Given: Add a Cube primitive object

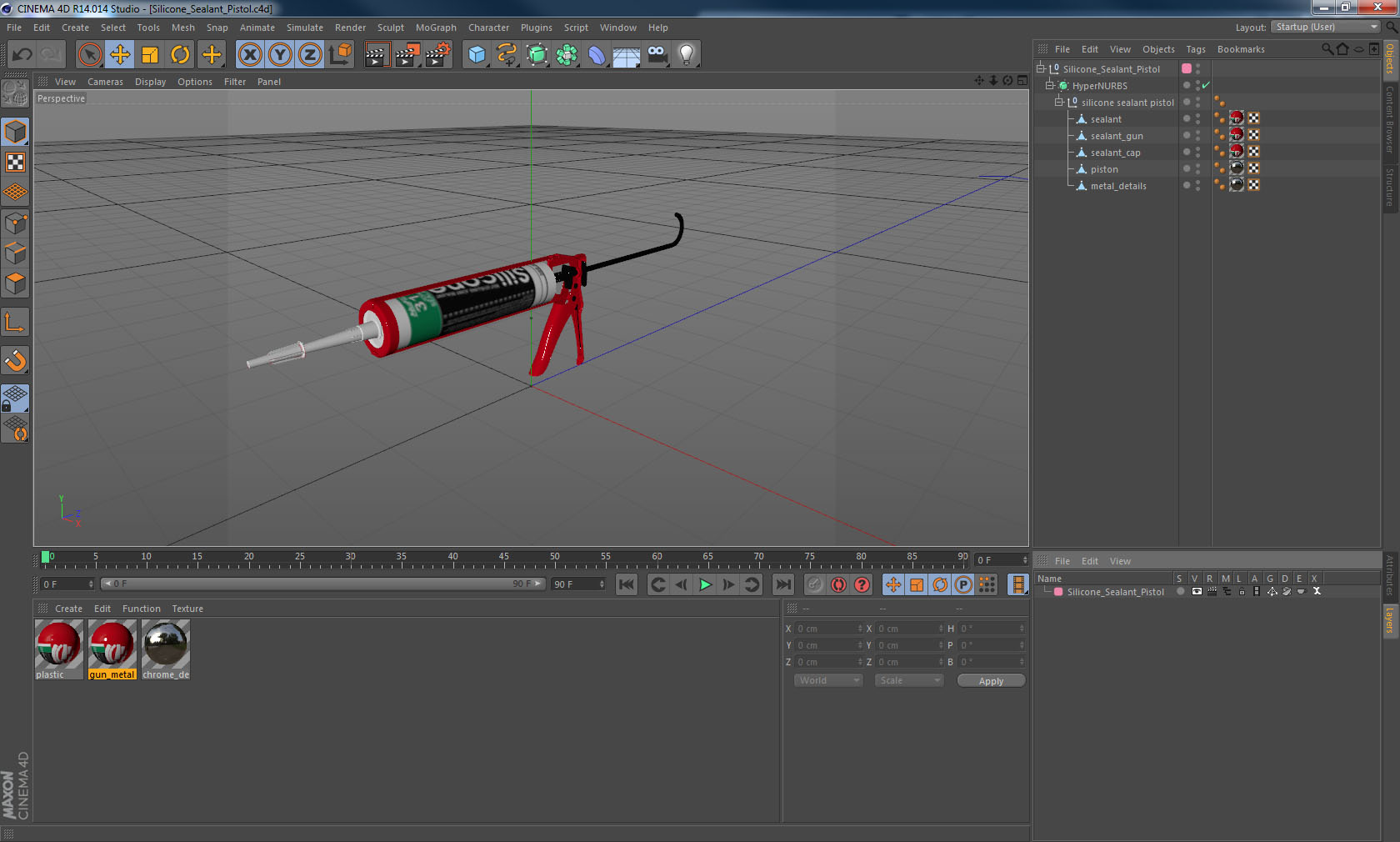Looking at the screenshot, I should pyautogui.click(x=477, y=55).
